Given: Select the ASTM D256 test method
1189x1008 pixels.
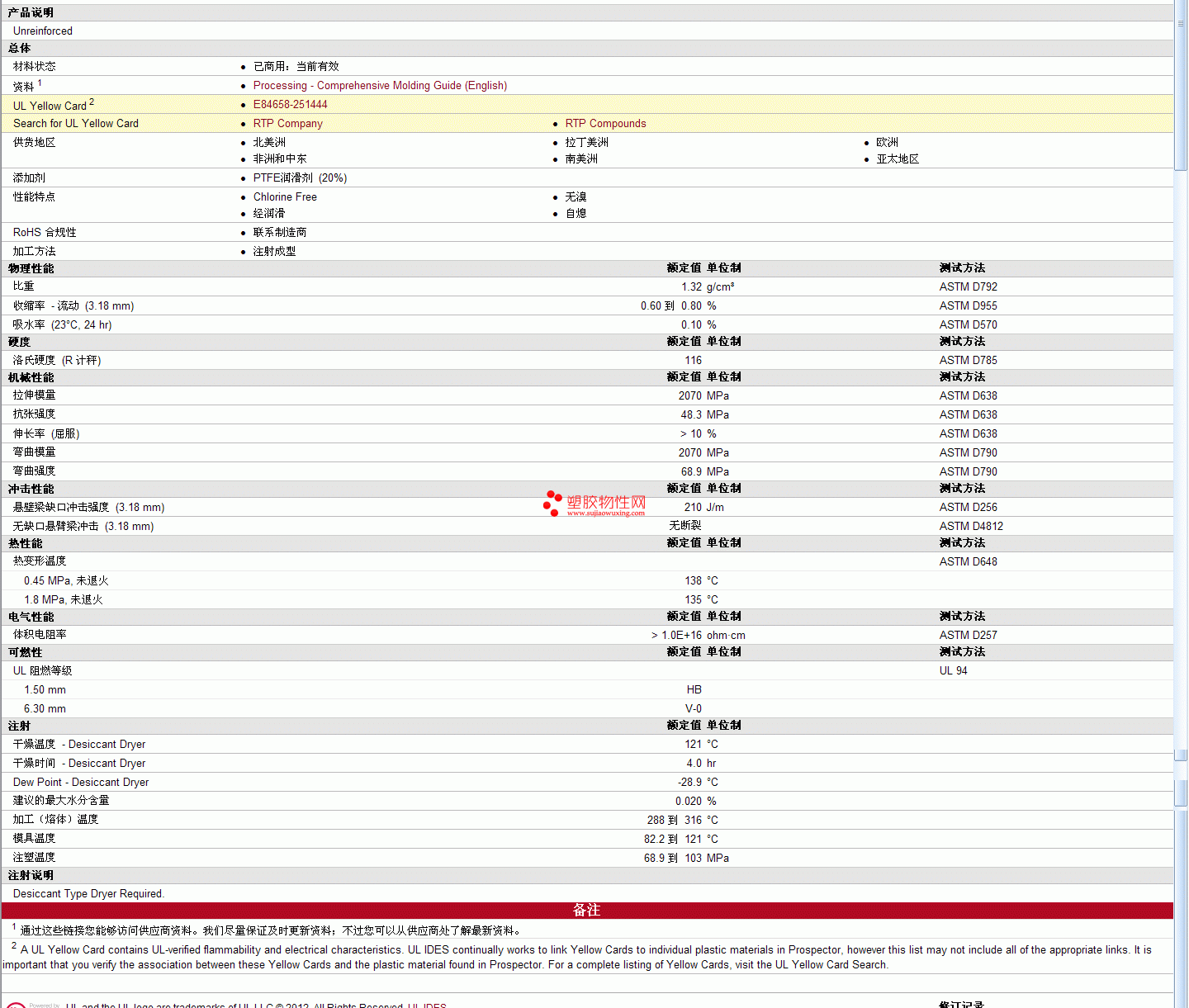Looking at the screenshot, I should [x=968, y=507].
